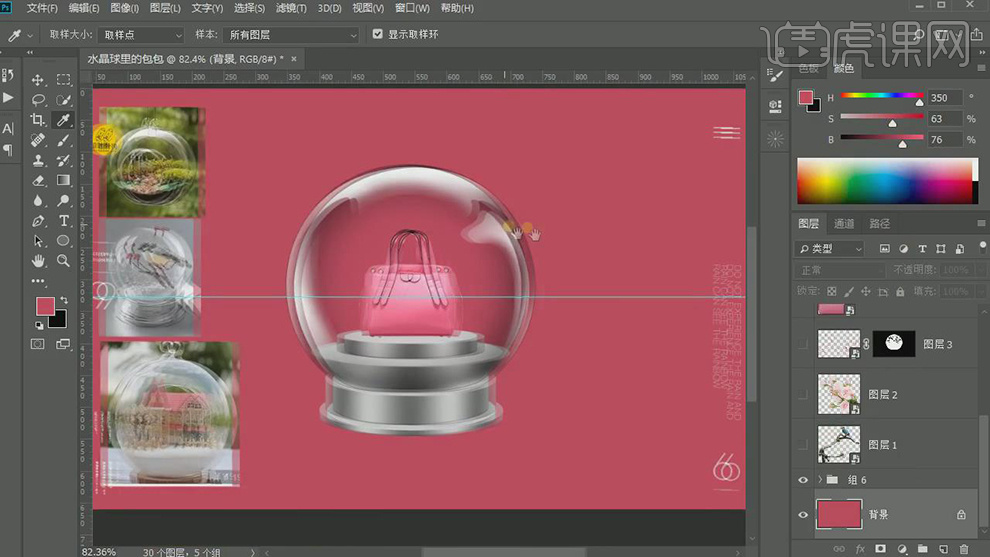Image resolution: width=990 pixels, height=557 pixels.
Task: Open the 滤镜(T) menu
Action: pos(291,8)
